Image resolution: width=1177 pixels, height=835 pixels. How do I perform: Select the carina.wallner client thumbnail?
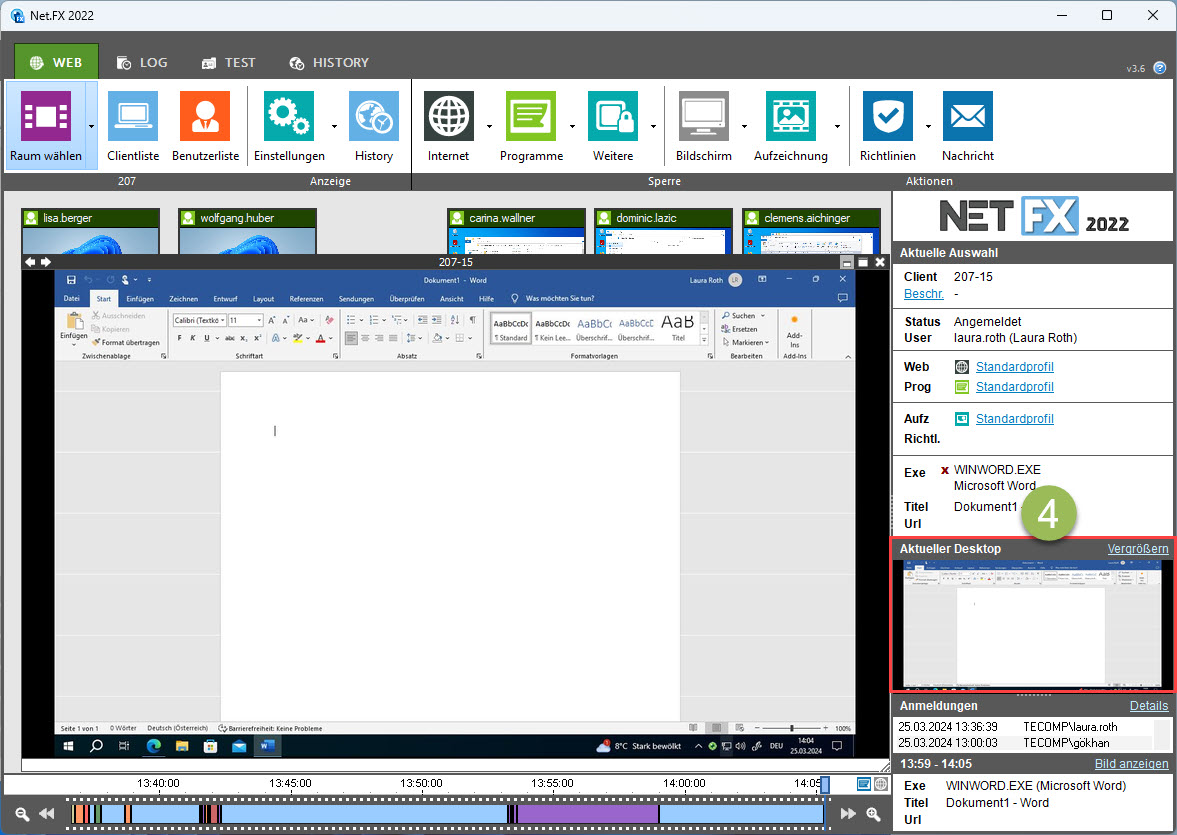(516, 231)
